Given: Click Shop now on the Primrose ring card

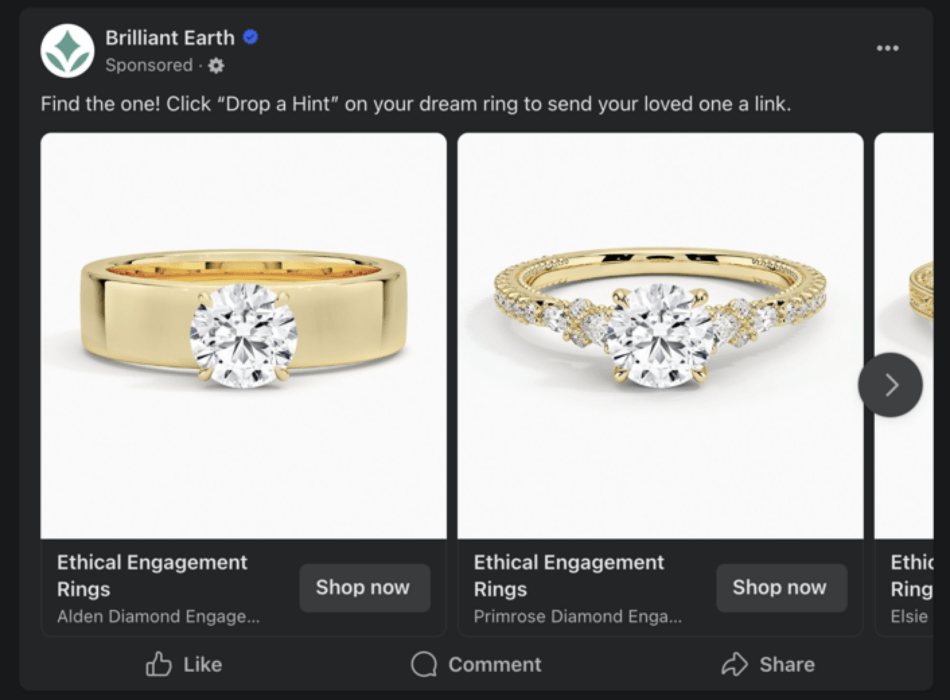Looking at the screenshot, I should (781, 587).
